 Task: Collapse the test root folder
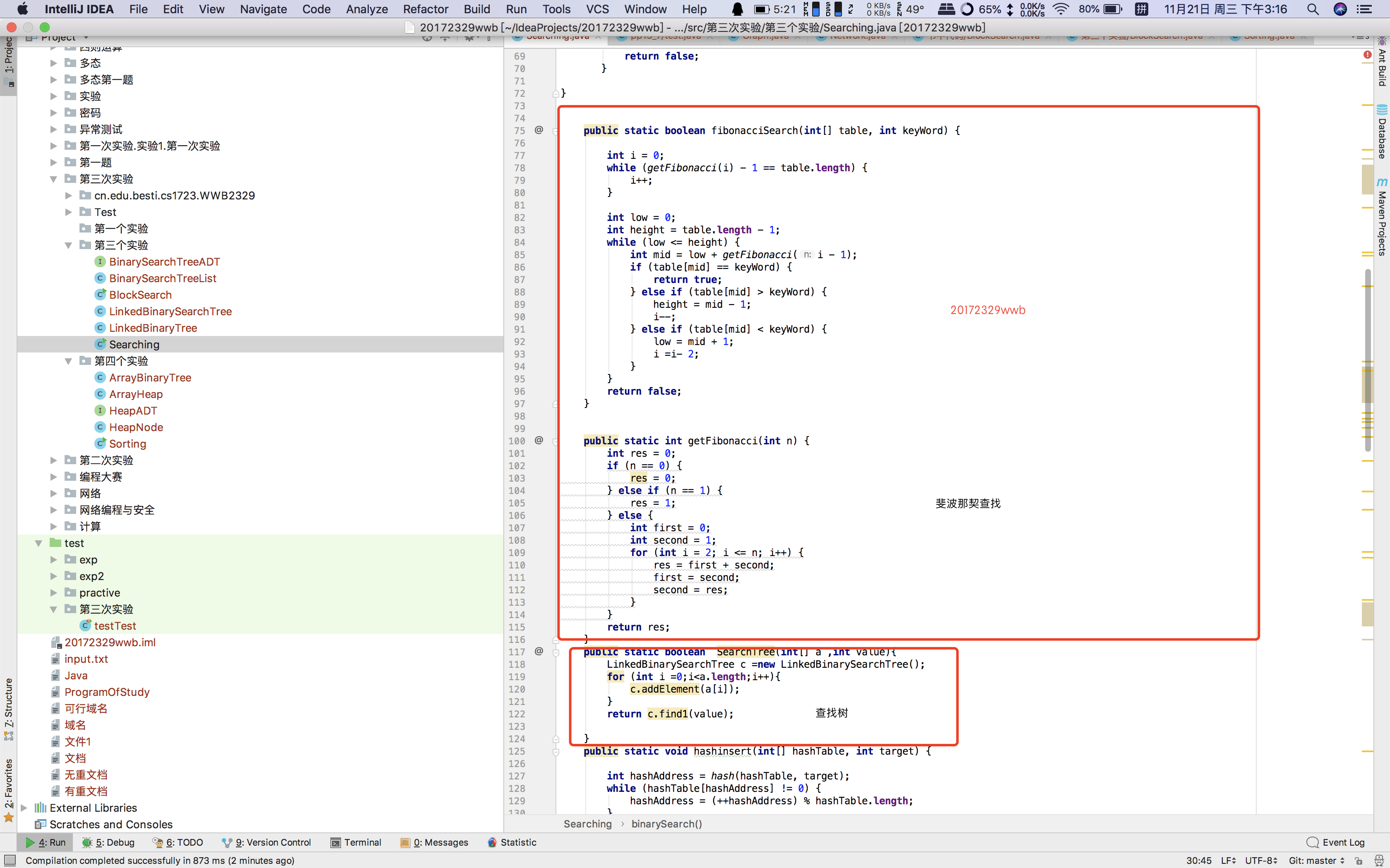tap(38, 543)
